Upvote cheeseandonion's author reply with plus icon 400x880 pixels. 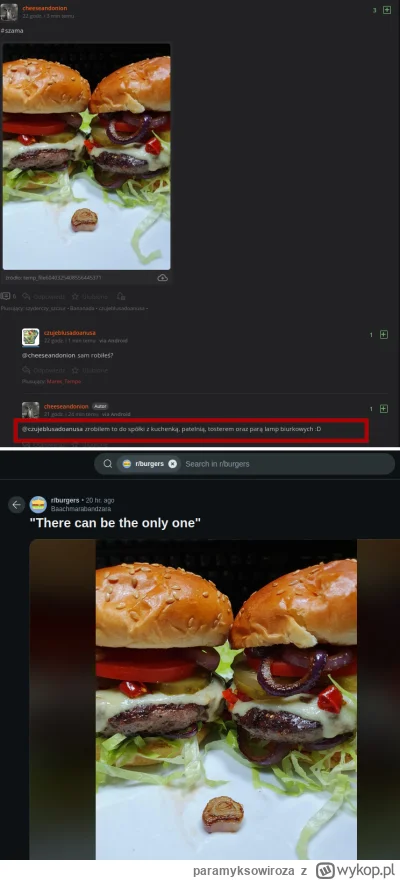[384, 409]
